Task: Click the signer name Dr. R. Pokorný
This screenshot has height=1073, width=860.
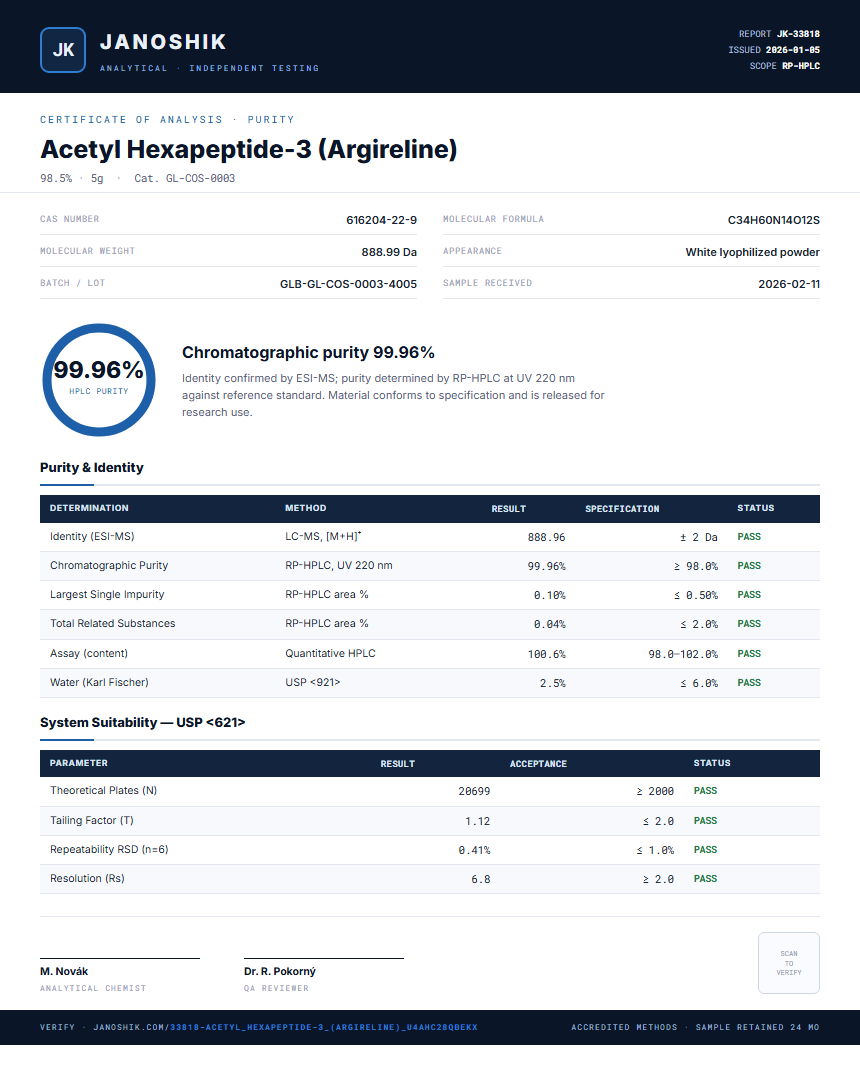Action: click(280, 971)
